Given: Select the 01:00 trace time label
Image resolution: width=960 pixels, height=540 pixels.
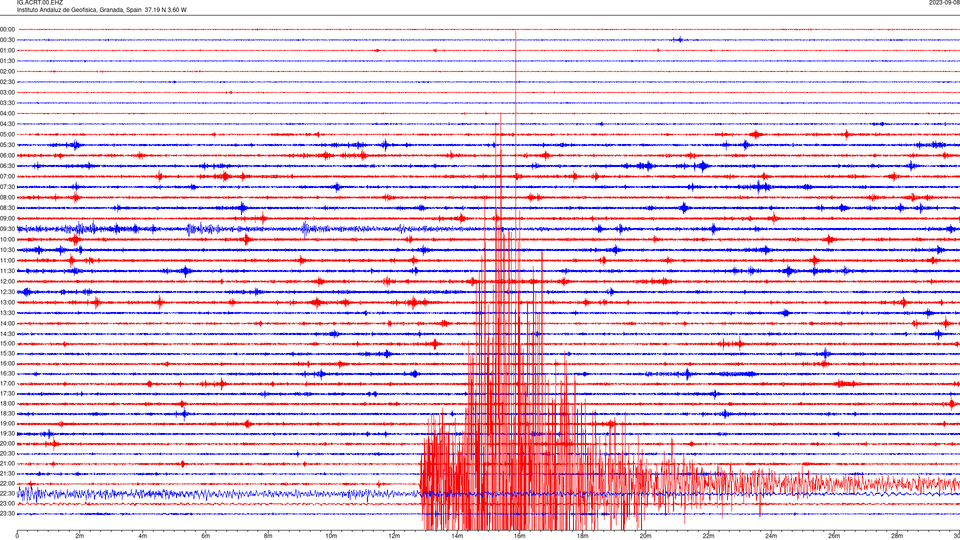Looking at the screenshot, I should 7,50.
